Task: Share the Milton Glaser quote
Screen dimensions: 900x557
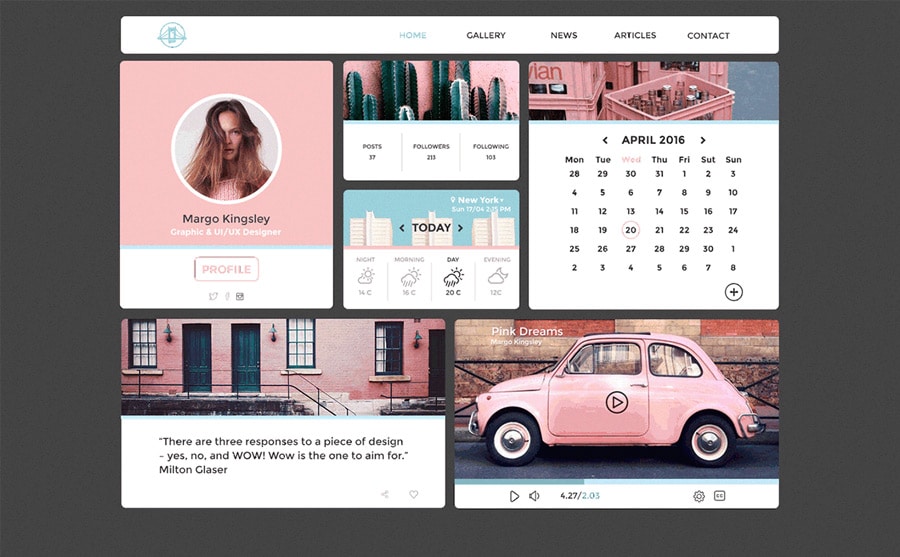Action: pos(385,494)
